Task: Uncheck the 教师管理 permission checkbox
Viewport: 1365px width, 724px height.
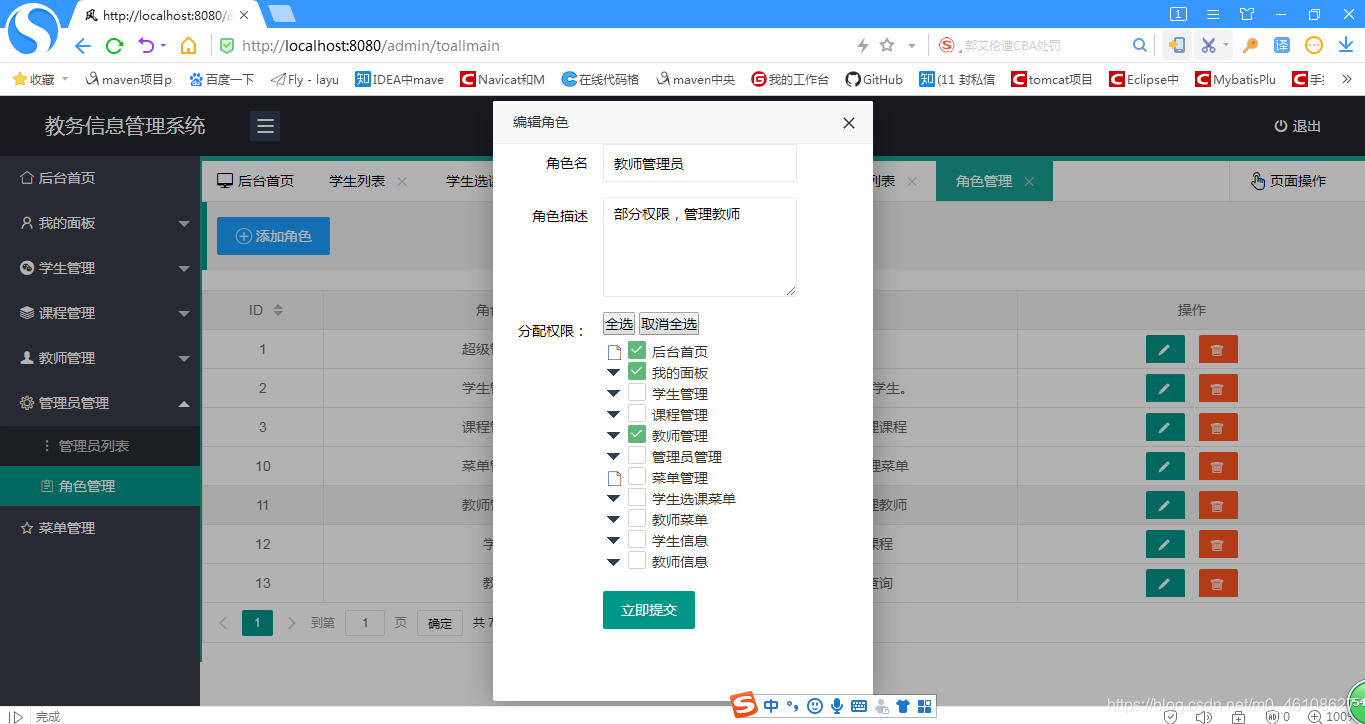Action: 637,435
